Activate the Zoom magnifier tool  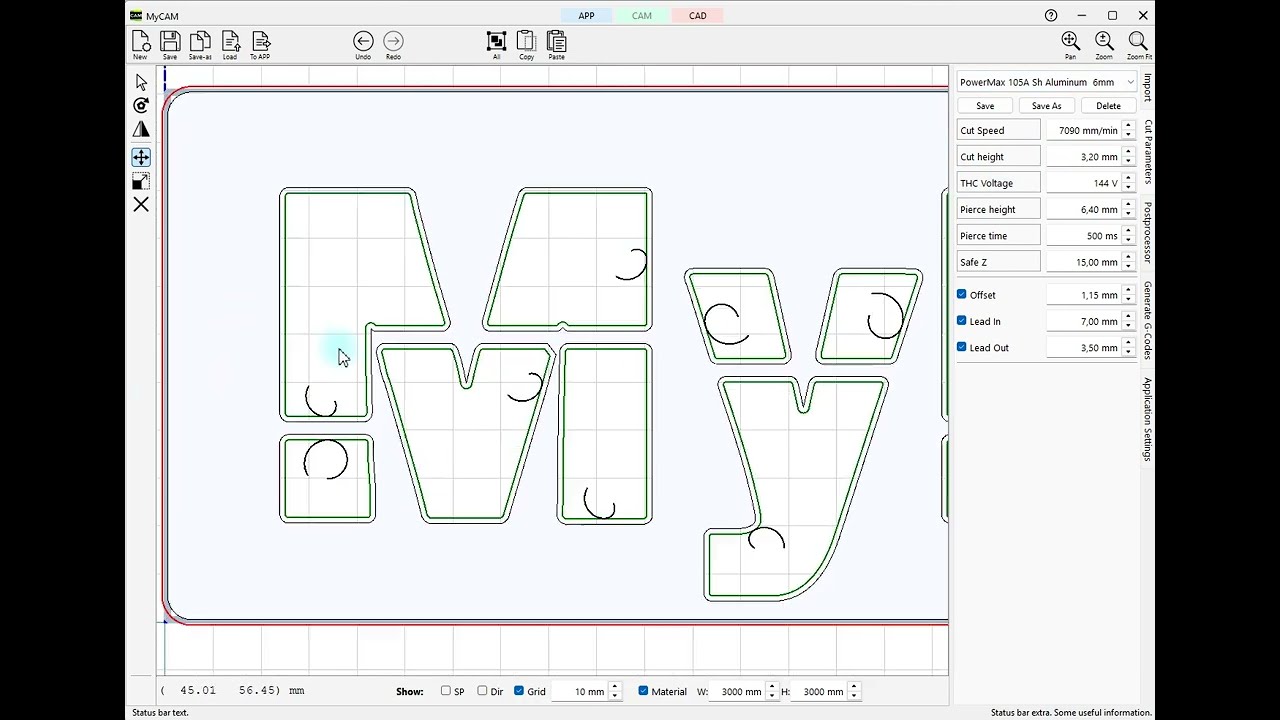click(x=1104, y=44)
